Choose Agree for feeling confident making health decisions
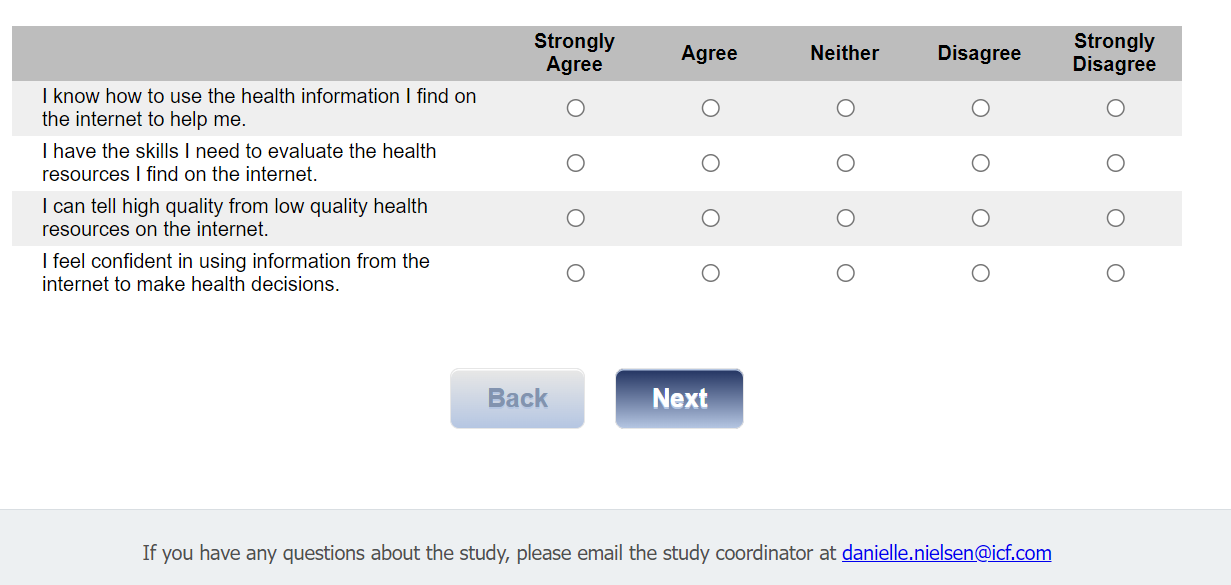The image size is (1231, 585). point(710,273)
